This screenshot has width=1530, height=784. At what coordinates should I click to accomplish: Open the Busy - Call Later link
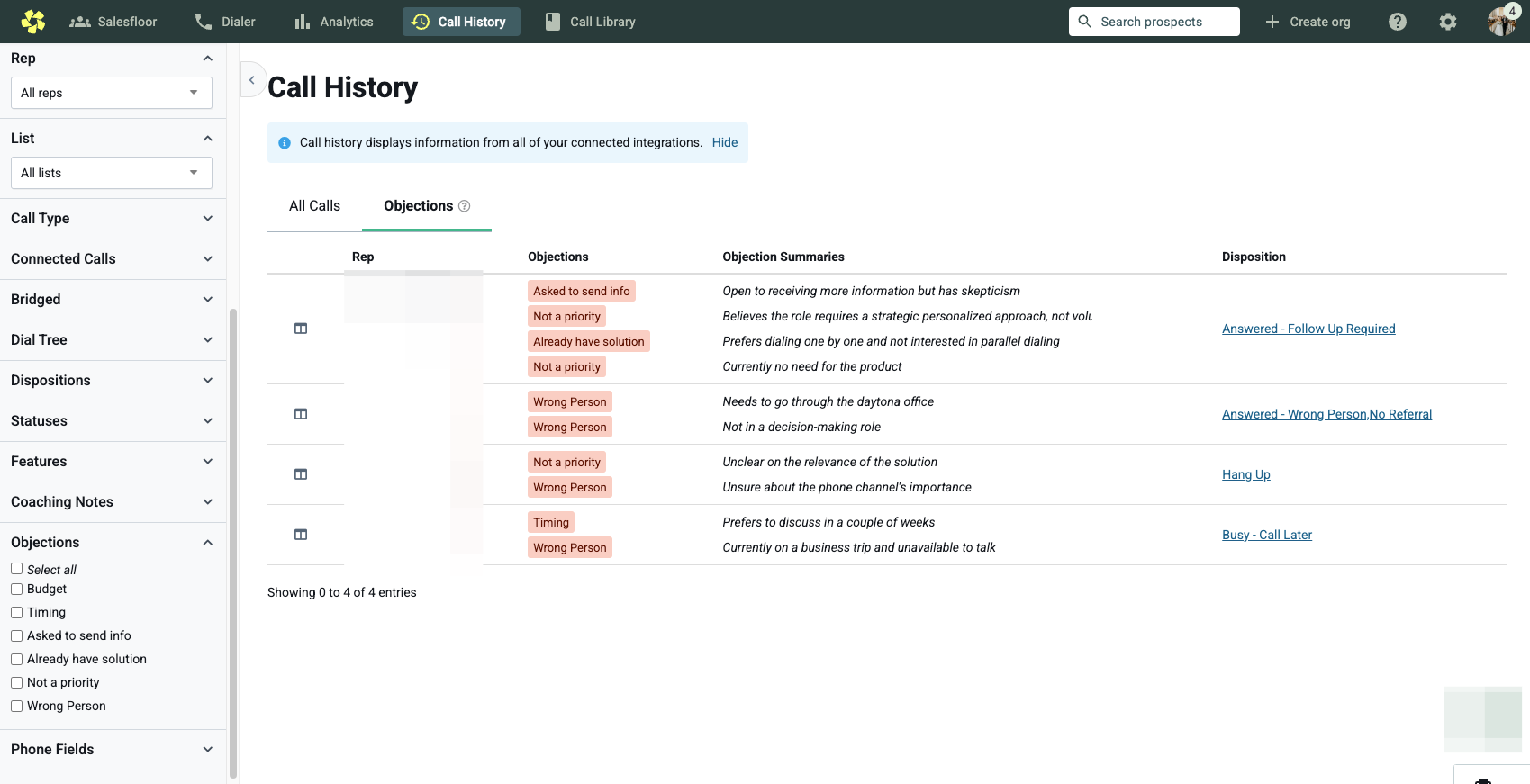tap(1267, 535)
